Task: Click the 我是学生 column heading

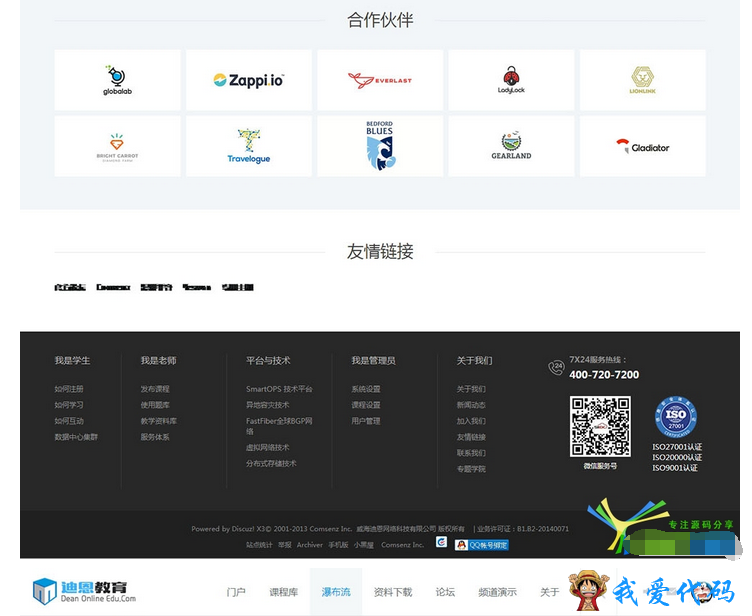Action: coord(72,361)
